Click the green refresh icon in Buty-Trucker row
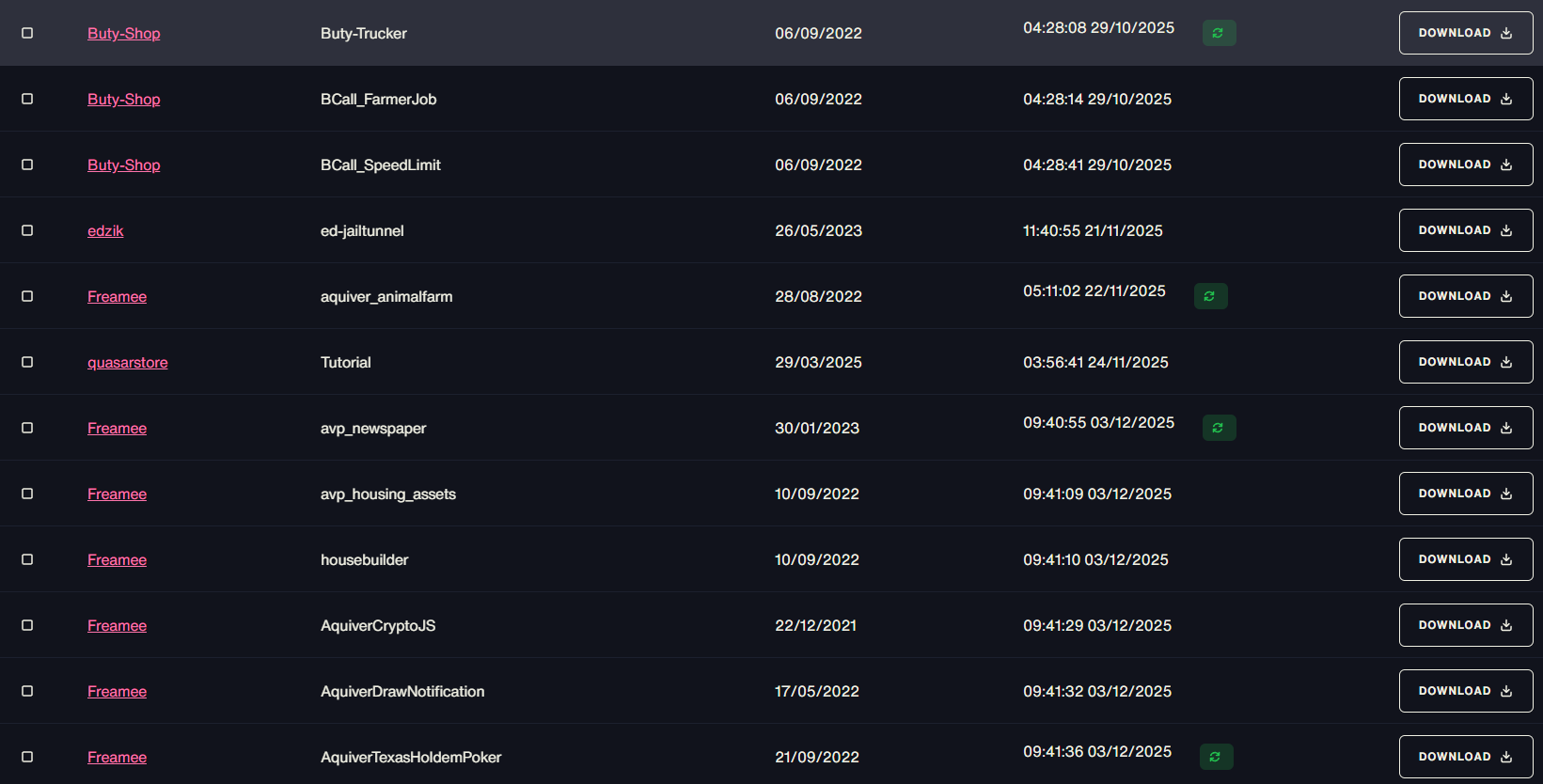Screen dimensions: 1543x784 pyautogui.click(x=1219, y=33)
